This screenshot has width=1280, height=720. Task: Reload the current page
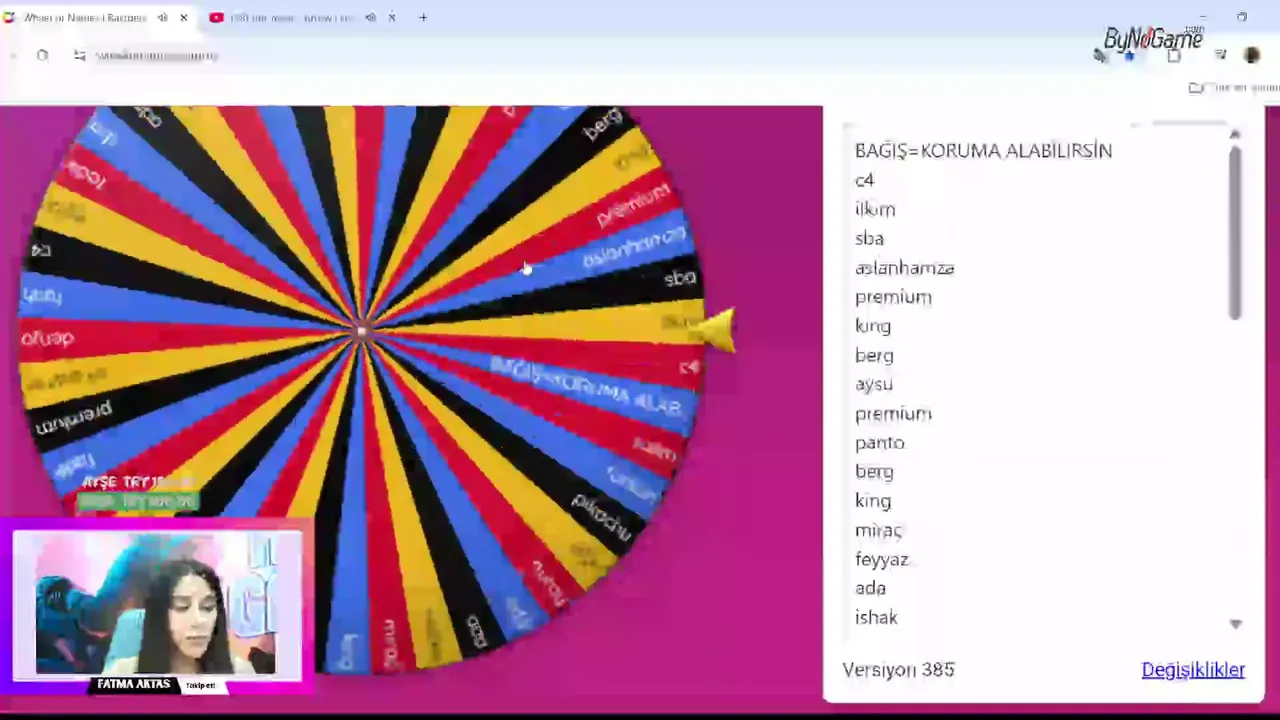[42, 56]
